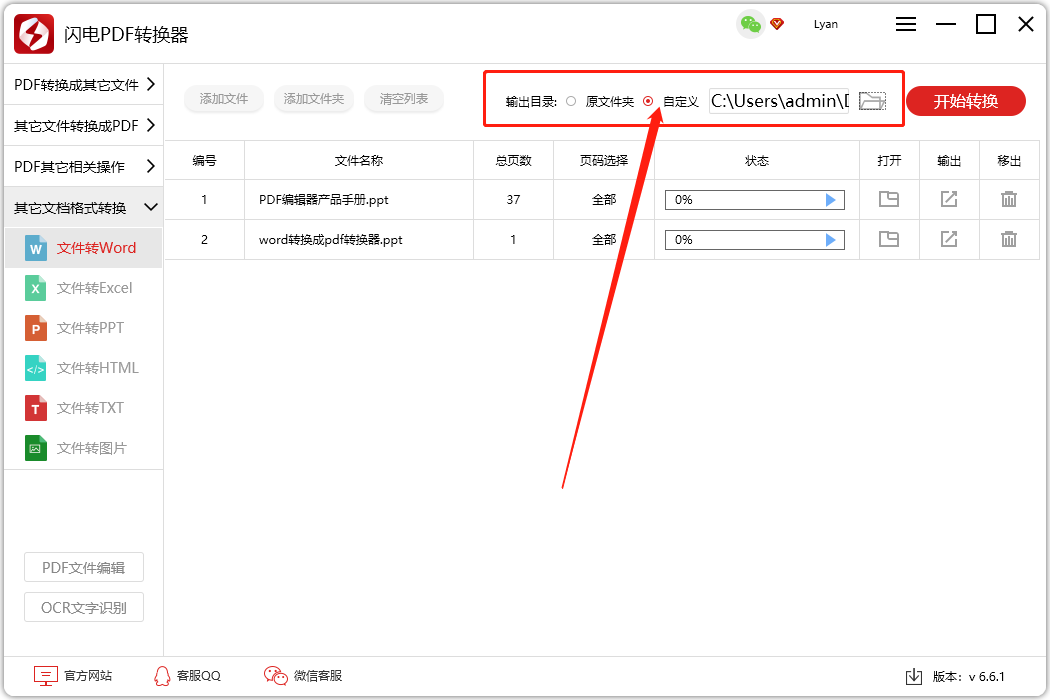
Task: Click file name PDF编辑器产品手册.ppt
Action: (323, 200)
